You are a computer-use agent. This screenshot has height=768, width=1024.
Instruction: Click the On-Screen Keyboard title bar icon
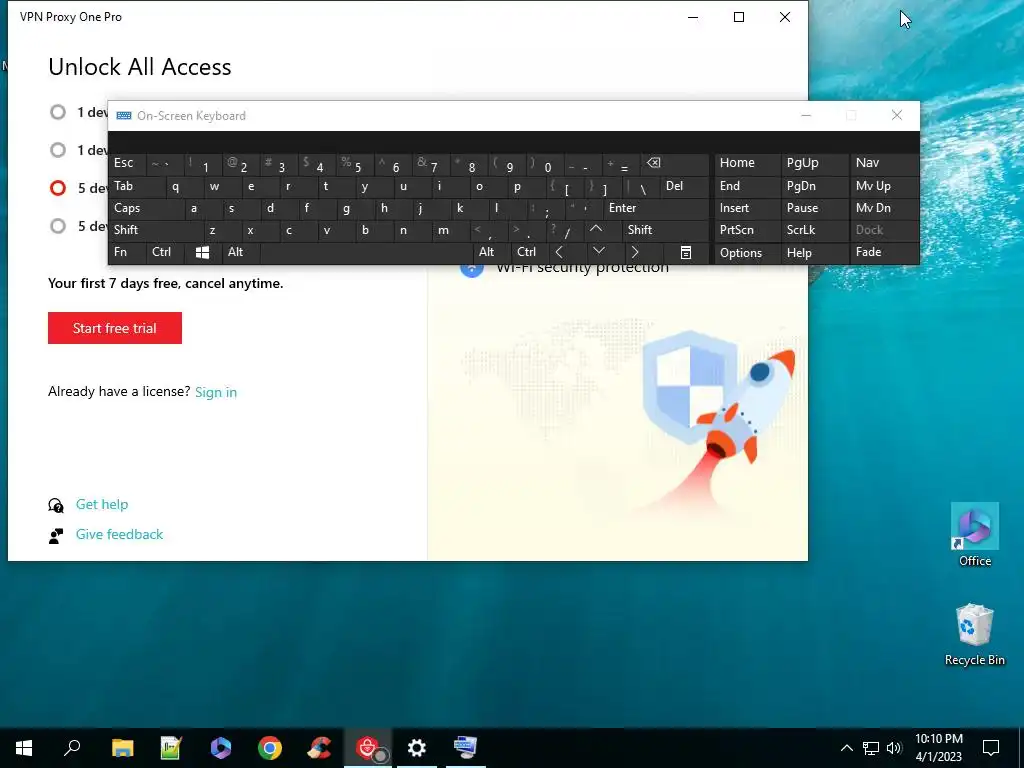click(123, 116)
